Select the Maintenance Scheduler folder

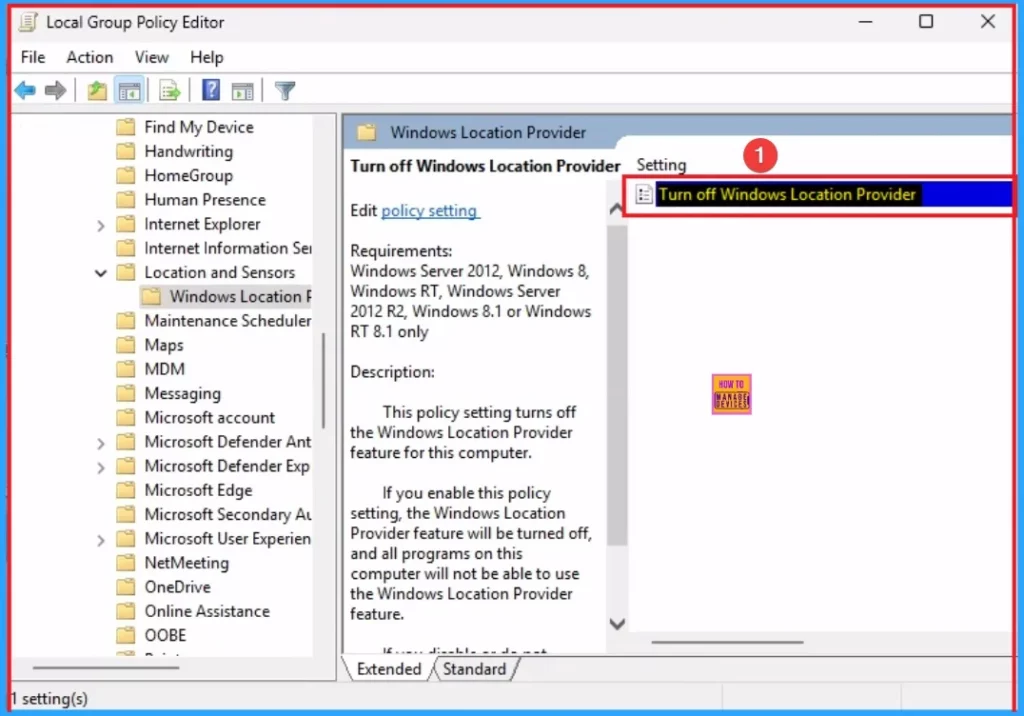point(227,320)
